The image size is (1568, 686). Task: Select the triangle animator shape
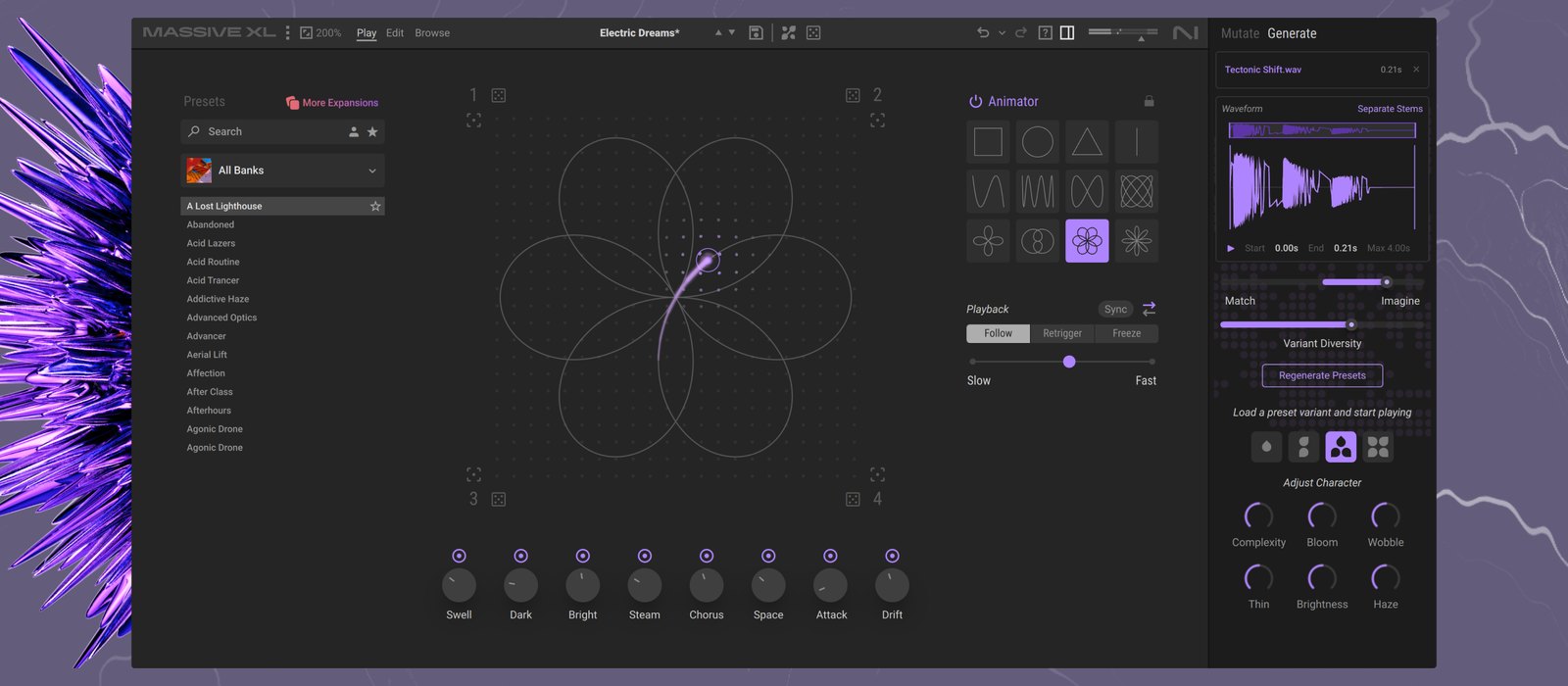[x=1087, y=142]
